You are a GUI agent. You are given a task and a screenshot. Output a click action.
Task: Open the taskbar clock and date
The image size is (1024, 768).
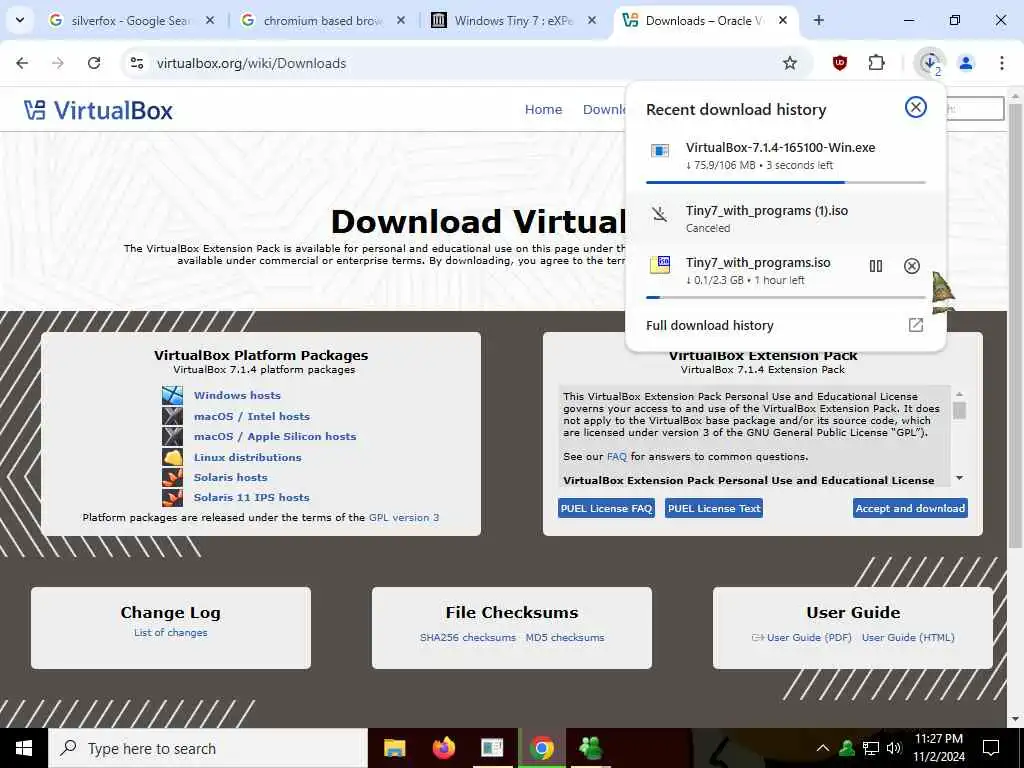[x=939, y=748]
